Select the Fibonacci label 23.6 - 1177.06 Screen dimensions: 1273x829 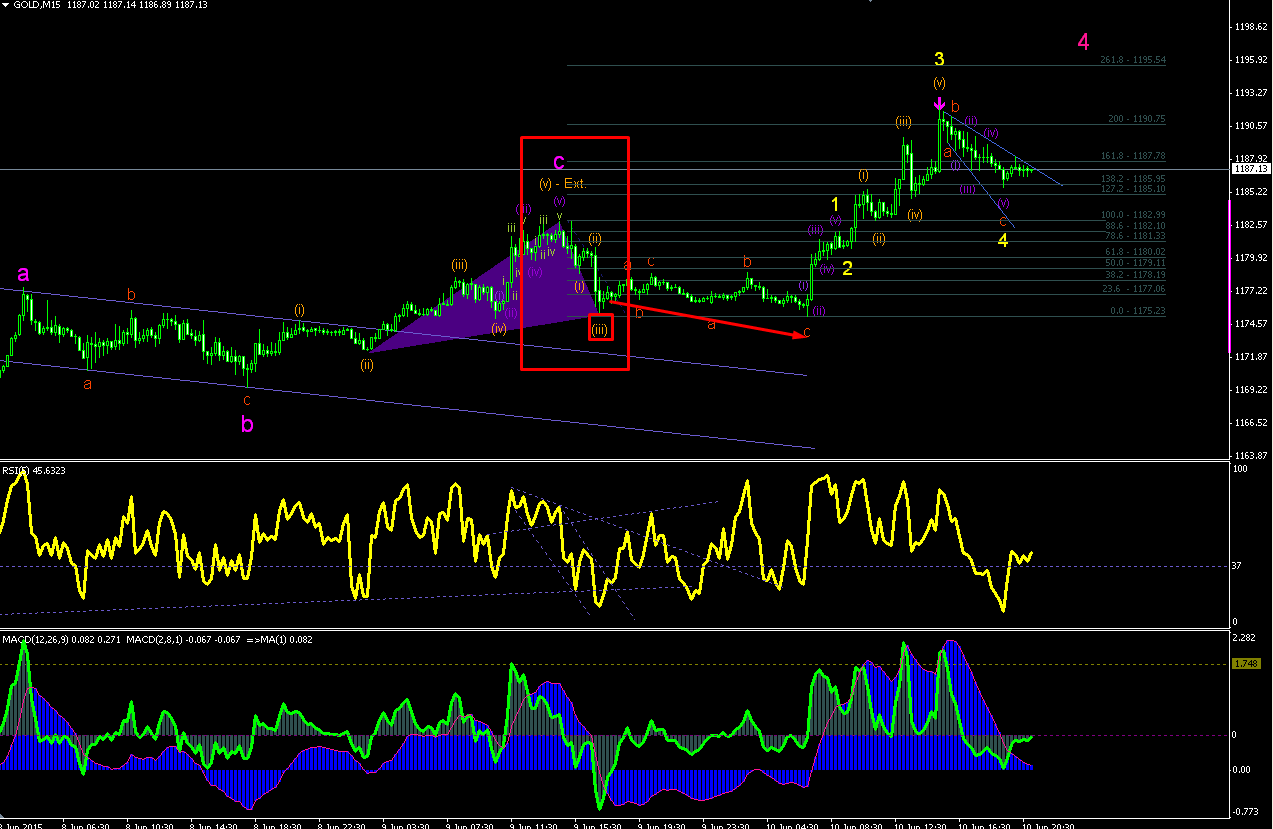click(x=1135, y=288)
